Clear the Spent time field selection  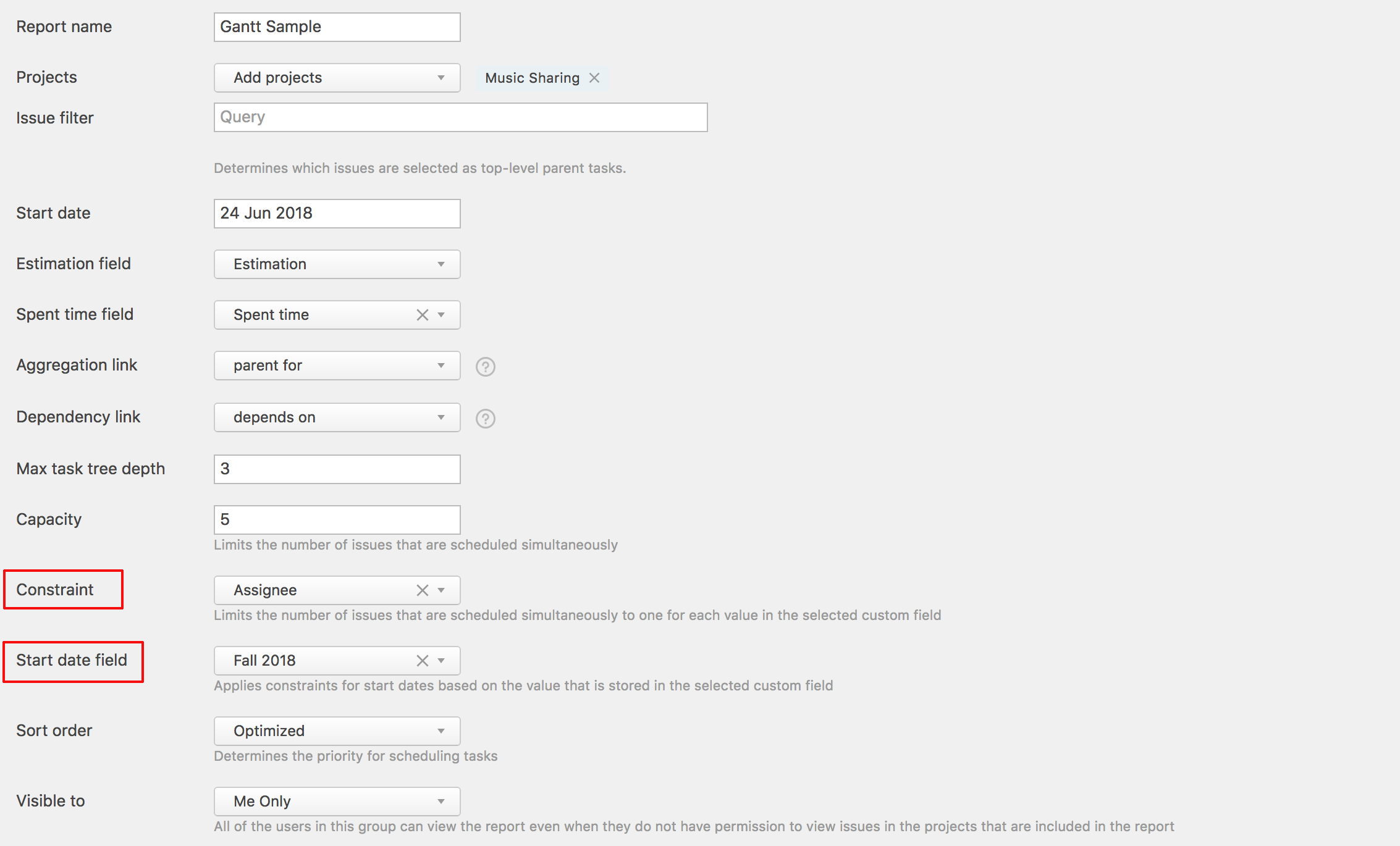(x=423, y=315)
